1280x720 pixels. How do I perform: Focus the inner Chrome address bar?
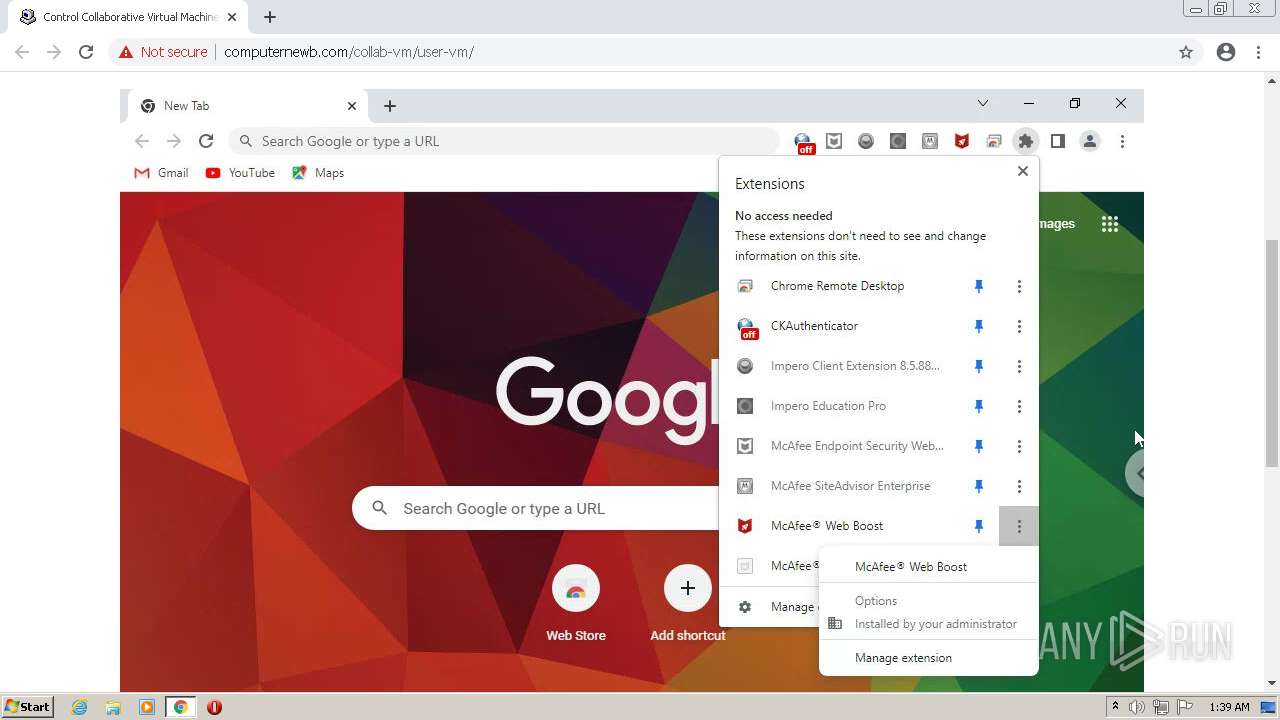[506, 141]
